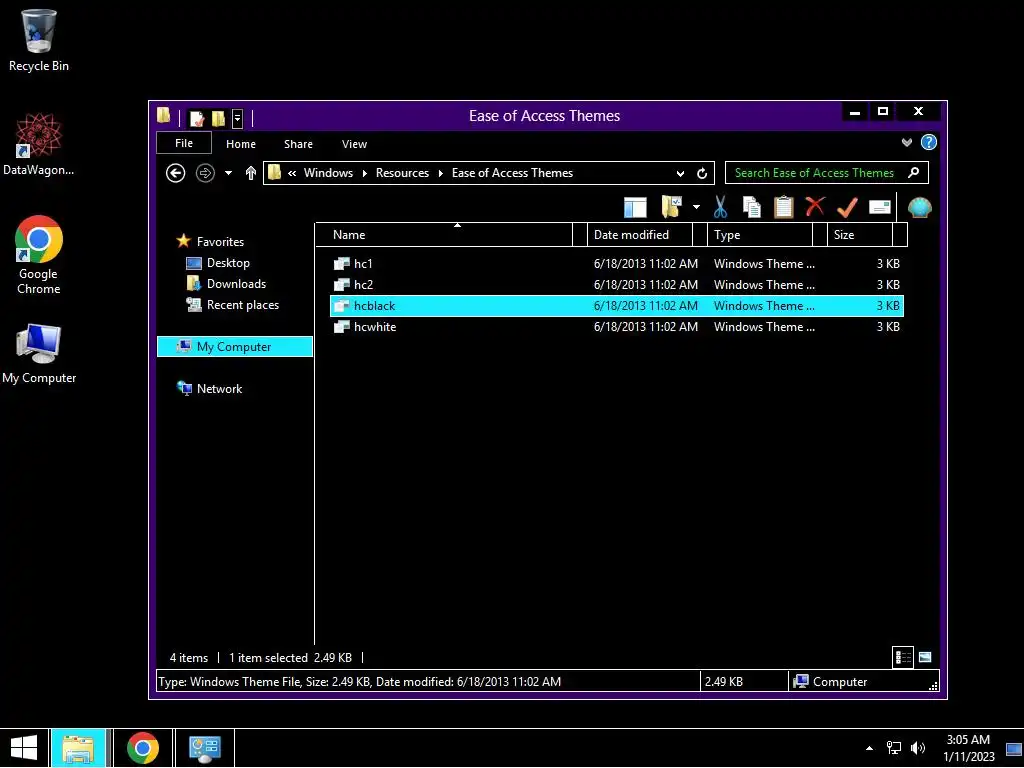
Task: Select the hc1 theme file
Action: [x=617, y=264]
